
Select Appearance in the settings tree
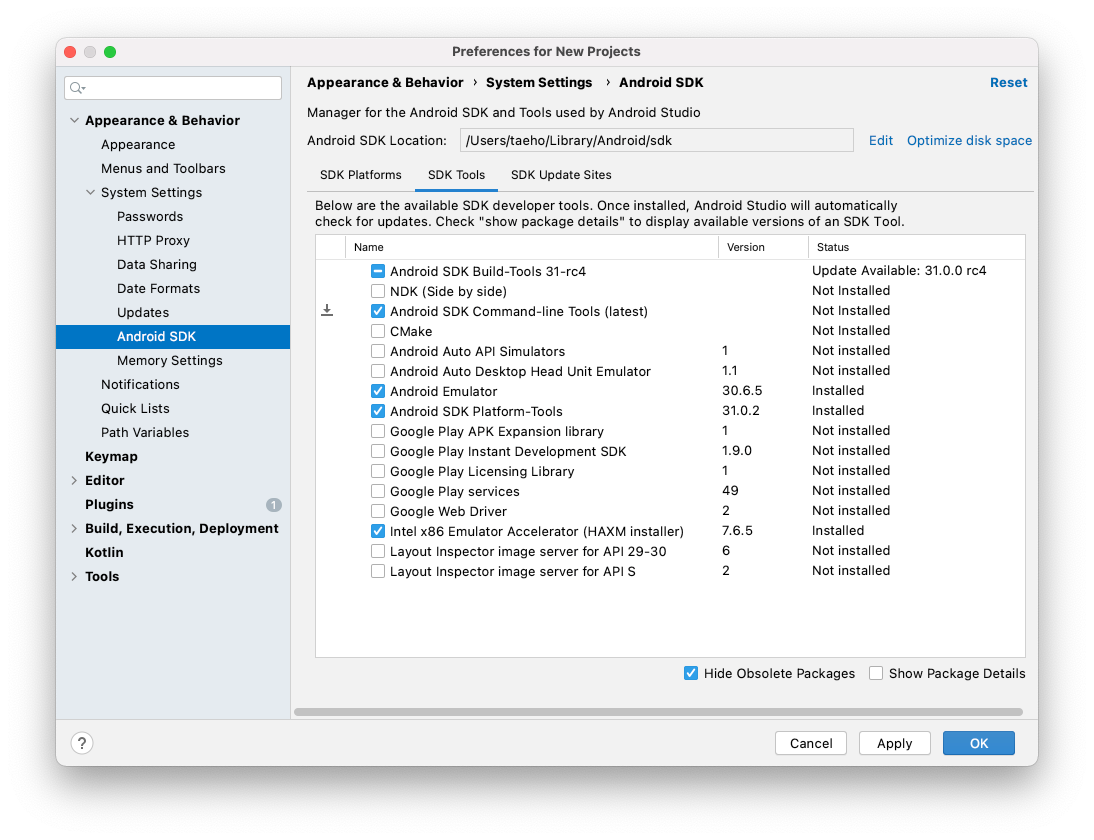[x=138, y=144]
